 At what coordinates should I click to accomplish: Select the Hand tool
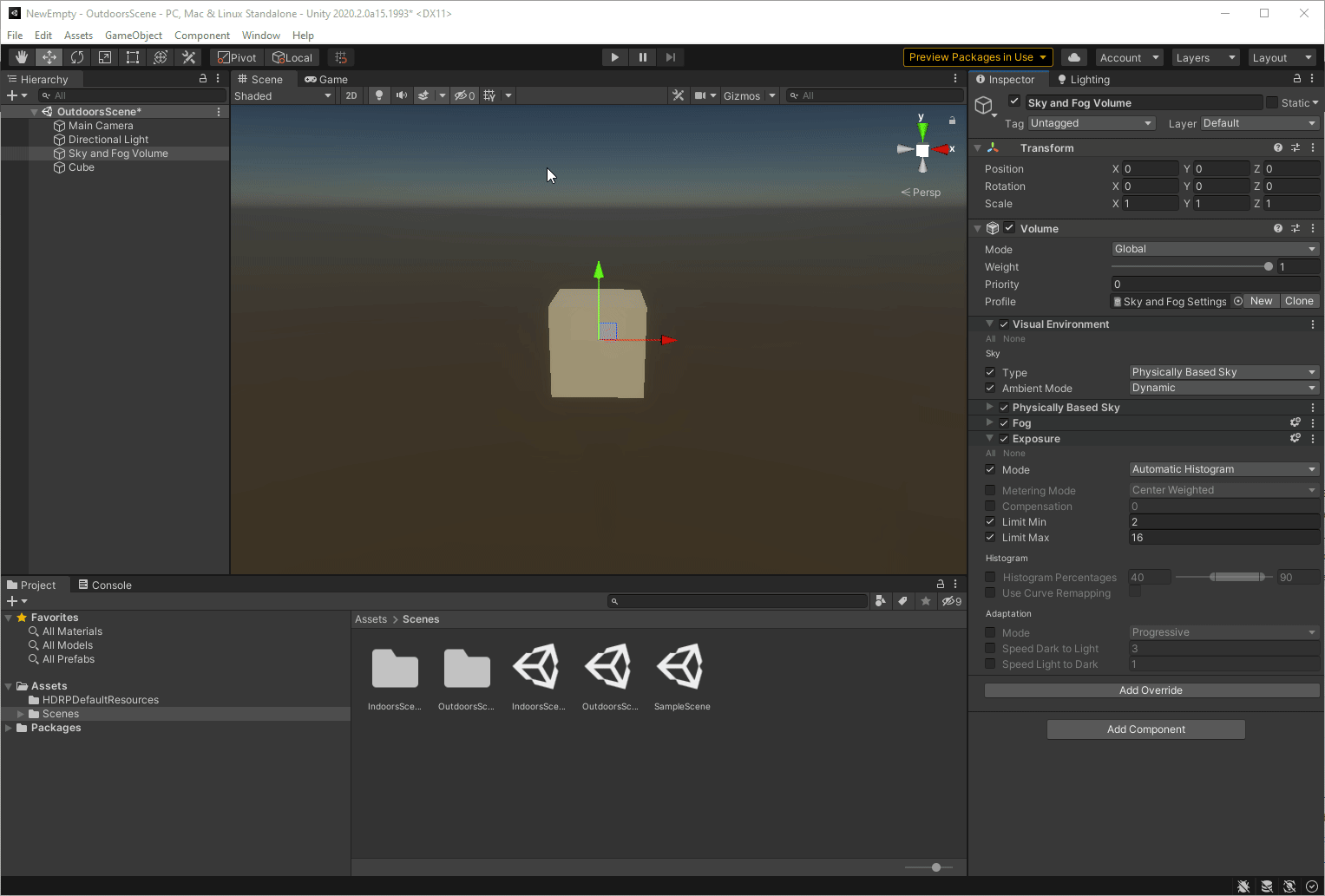pyautogui.click(x=22, y=57)
